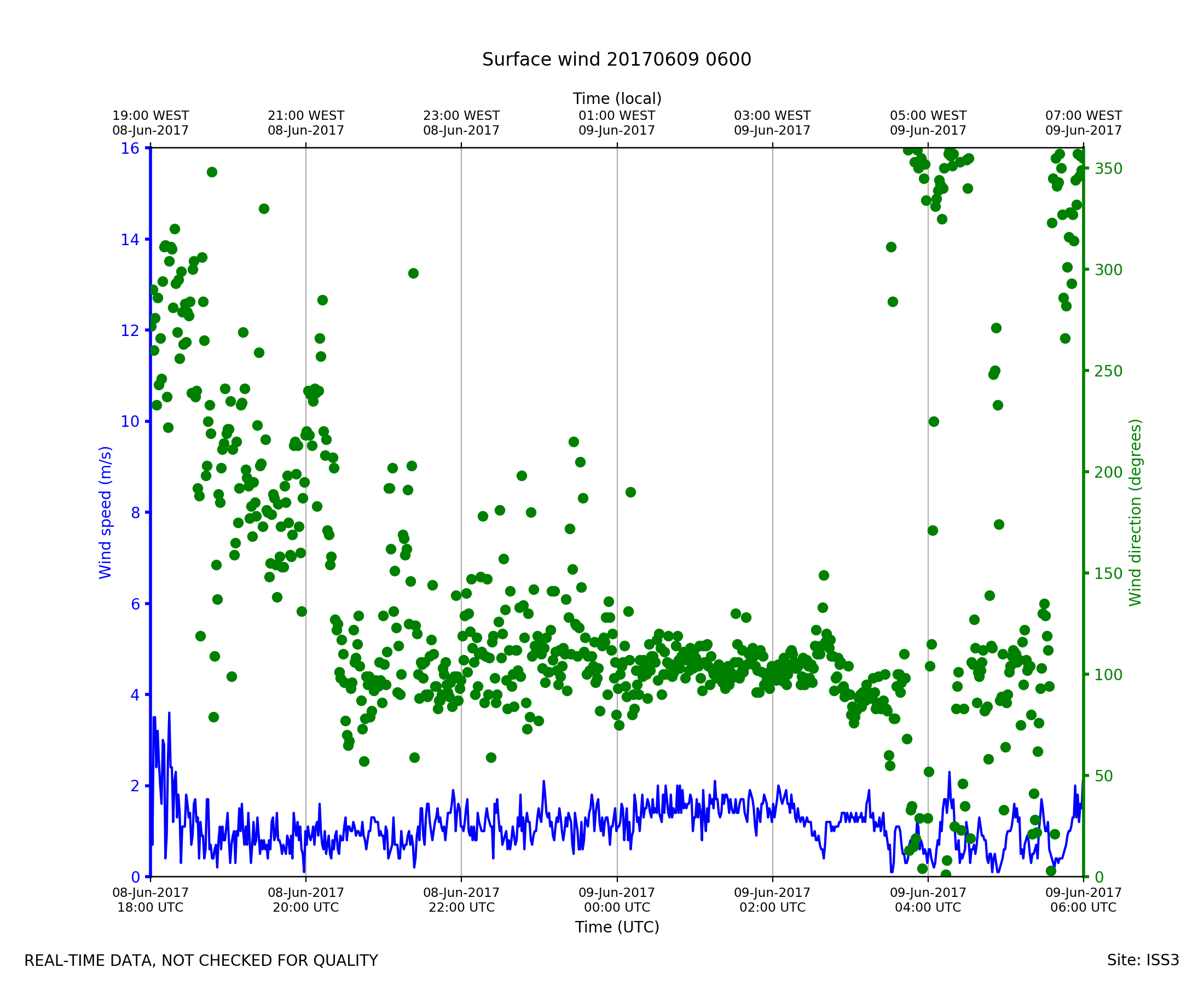Click the "Time (local)" top axis label
This screenshot has width=1204, height=985.
click(x=617, y=99)
